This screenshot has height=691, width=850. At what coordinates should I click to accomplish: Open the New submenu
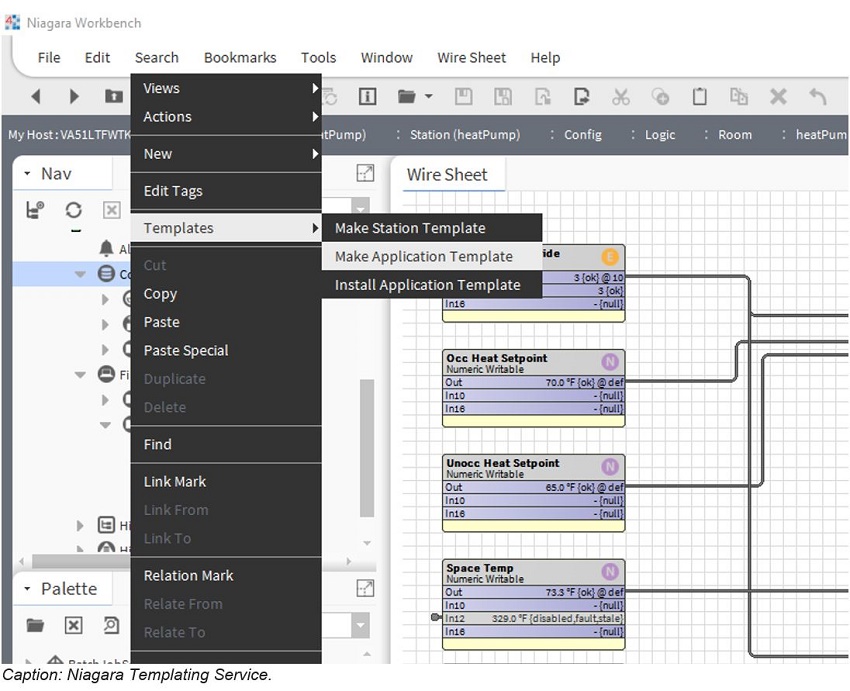point(226,154)
